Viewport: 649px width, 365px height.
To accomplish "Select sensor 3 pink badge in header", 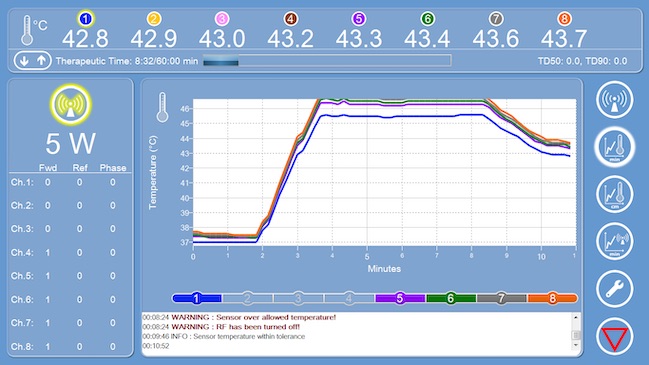I will (x=222, y=19).
